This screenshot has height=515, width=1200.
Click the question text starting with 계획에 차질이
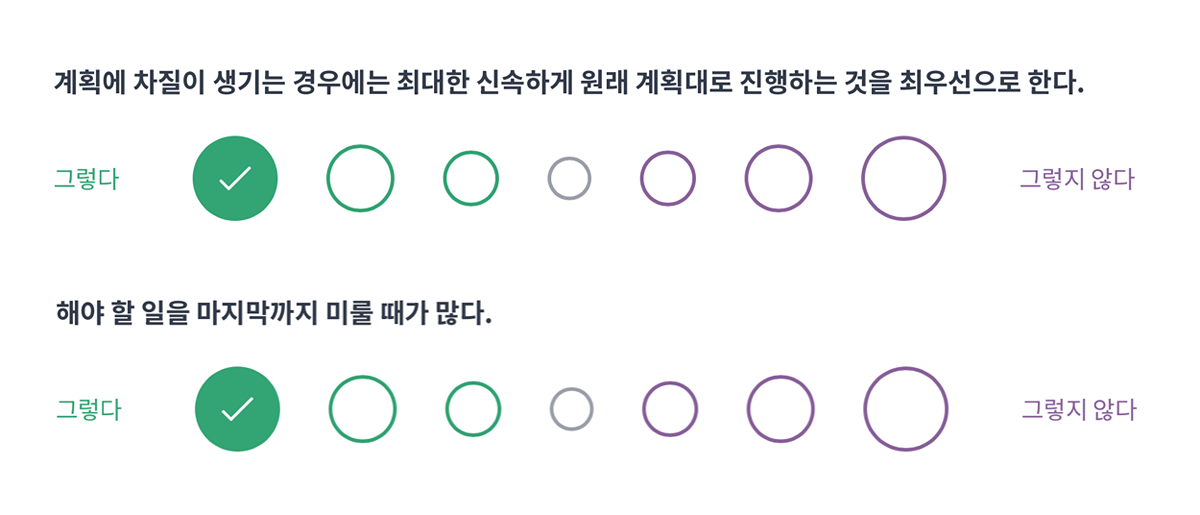(x=569, y=82)
